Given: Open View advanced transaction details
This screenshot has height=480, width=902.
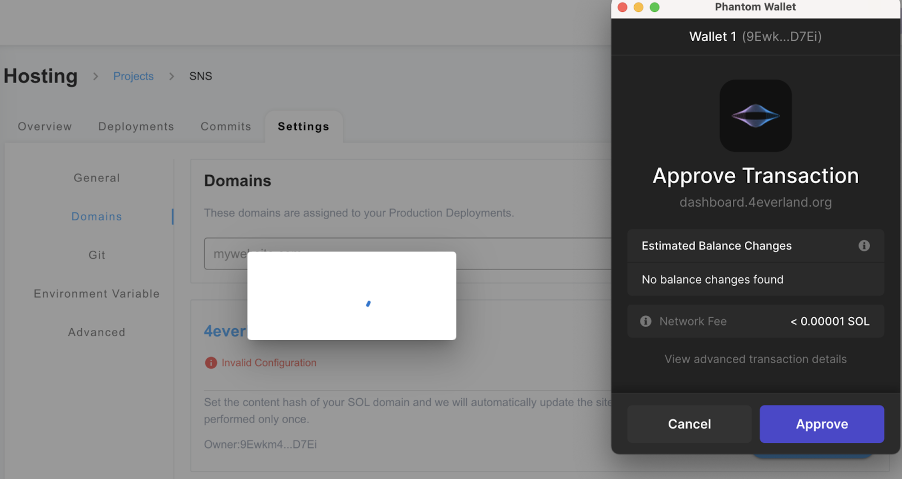Looking at the screenshot, I should click(755, 359).
